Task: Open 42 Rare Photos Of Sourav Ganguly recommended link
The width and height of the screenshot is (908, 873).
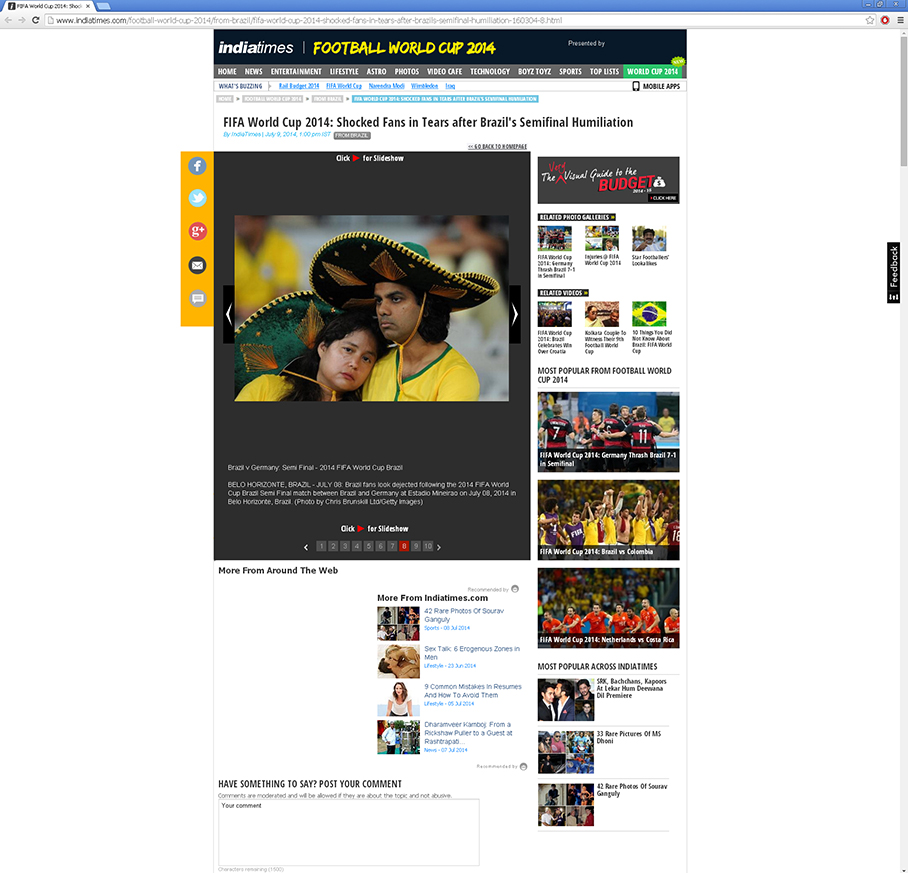Action: (x=464, y=615)
